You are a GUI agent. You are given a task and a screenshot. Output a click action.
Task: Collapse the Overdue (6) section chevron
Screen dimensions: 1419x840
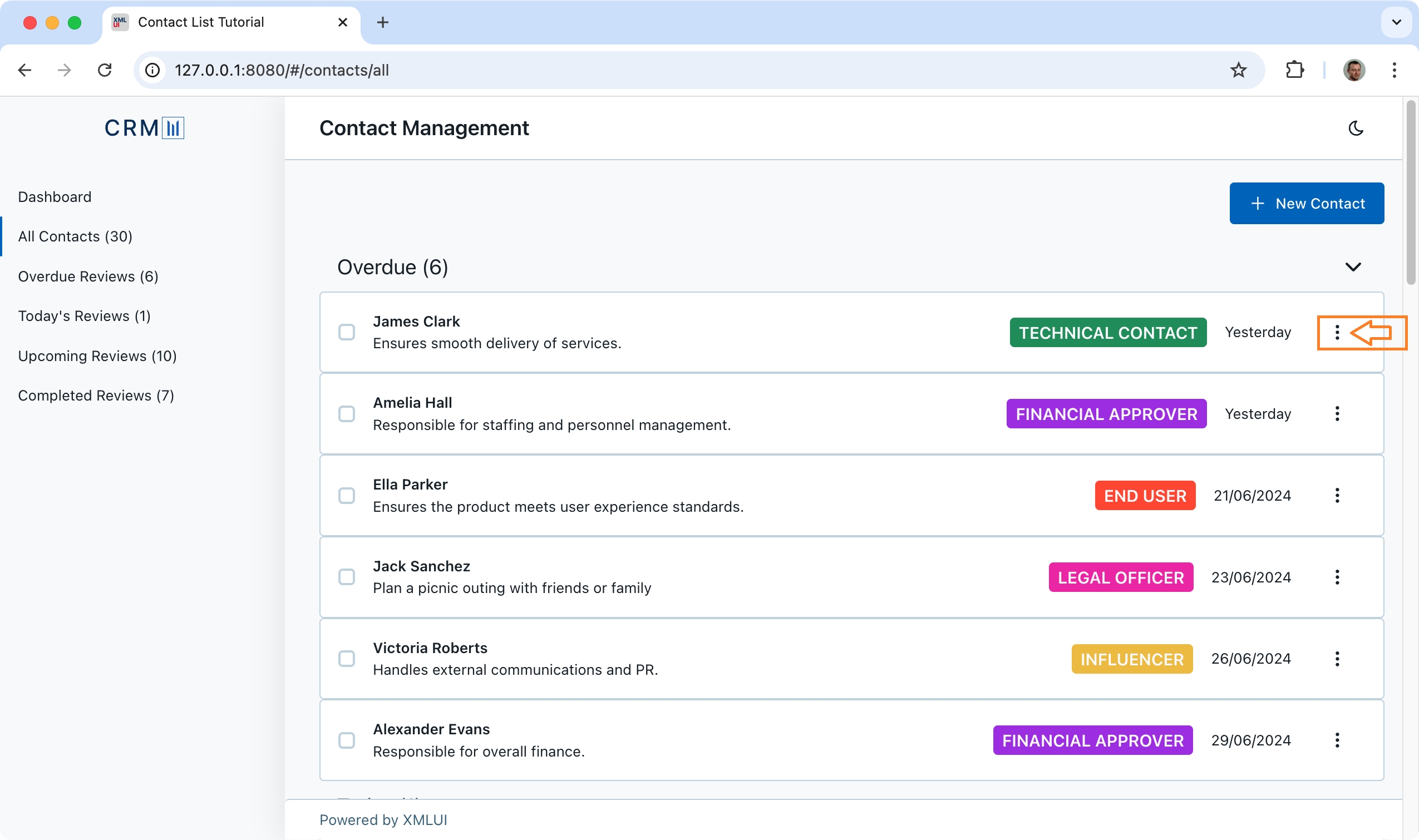coord(1353,267)
